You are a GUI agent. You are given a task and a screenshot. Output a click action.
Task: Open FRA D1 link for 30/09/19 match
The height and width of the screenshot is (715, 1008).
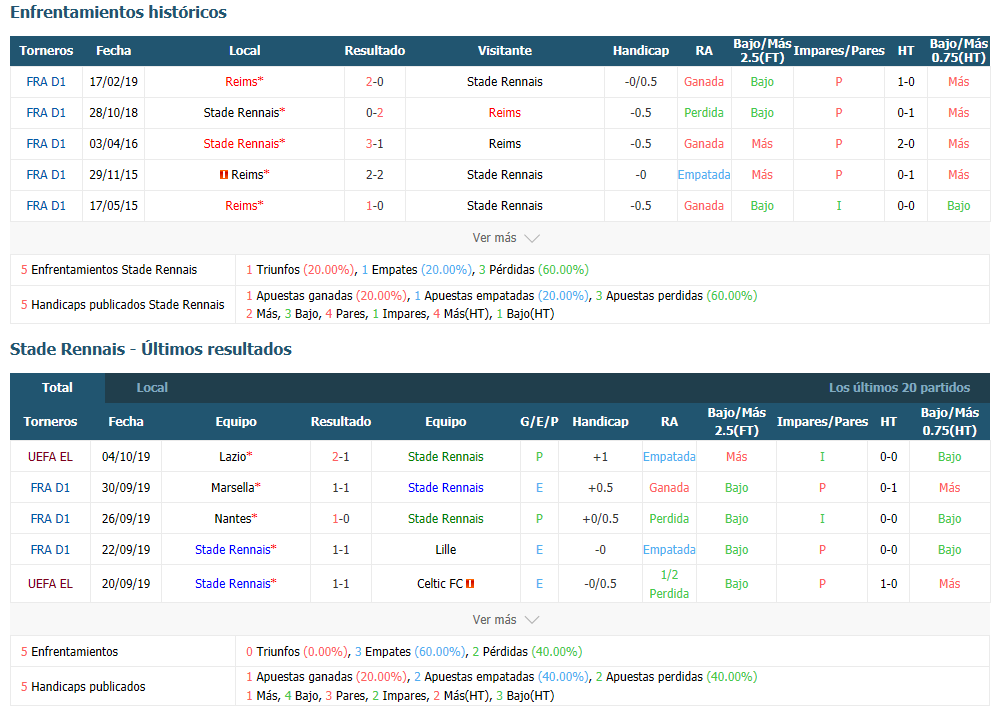click(50, 488)
